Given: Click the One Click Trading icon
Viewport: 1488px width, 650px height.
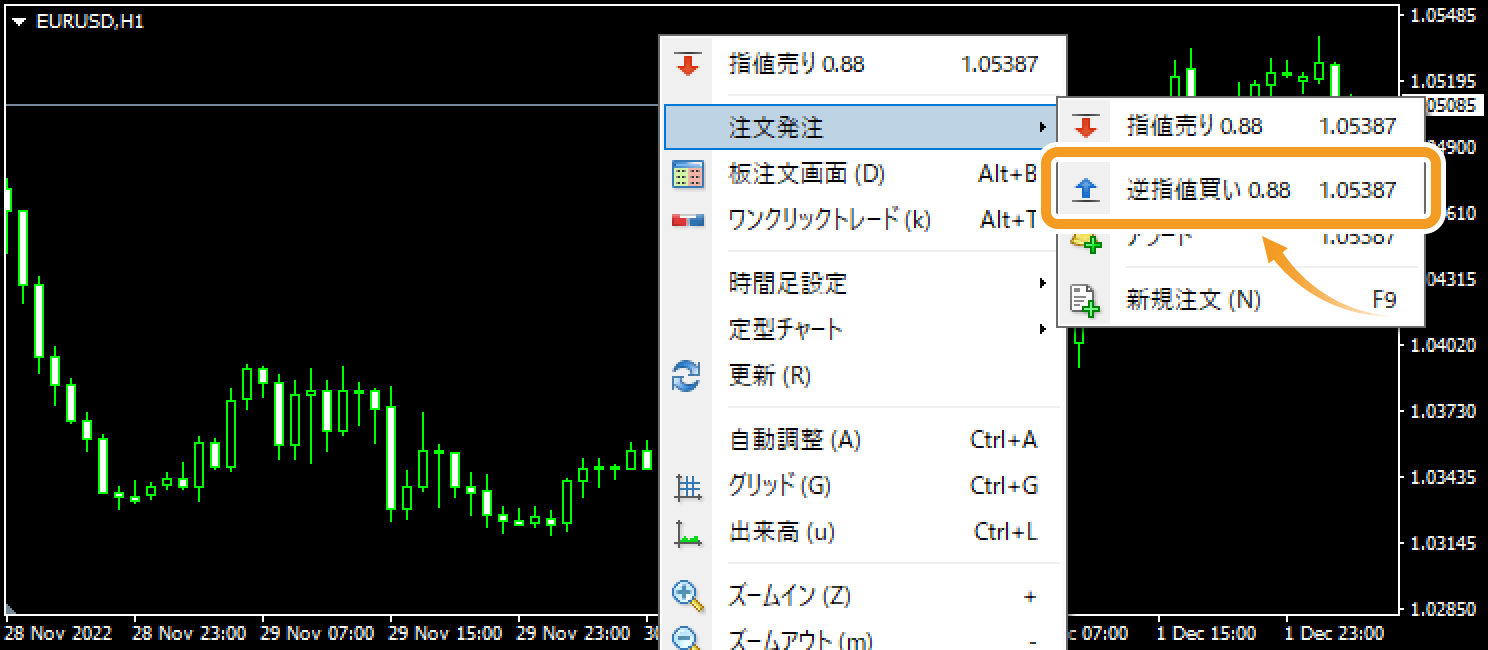Looking at the screenshot, I should pyautogui.click(x=687, y=220).
